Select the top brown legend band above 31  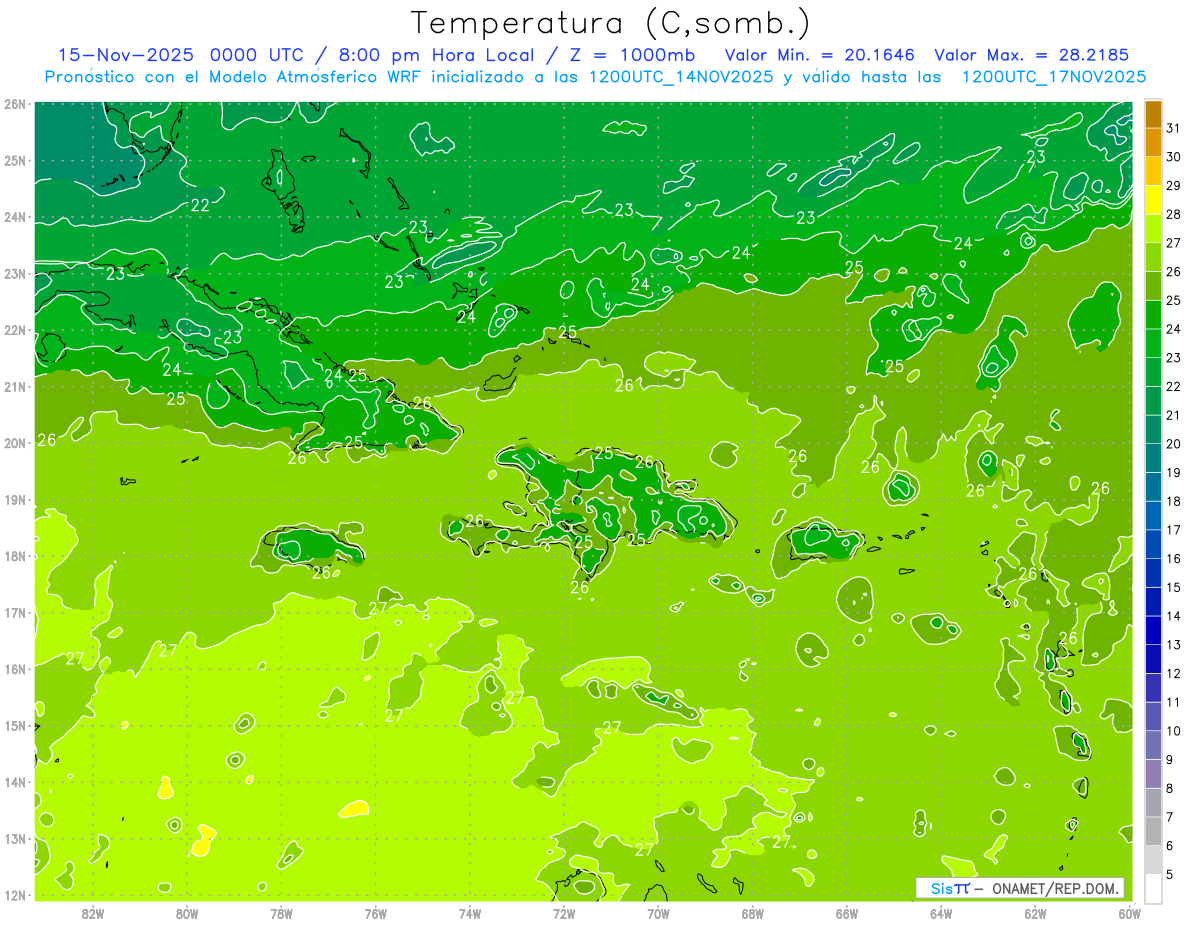1153,114
